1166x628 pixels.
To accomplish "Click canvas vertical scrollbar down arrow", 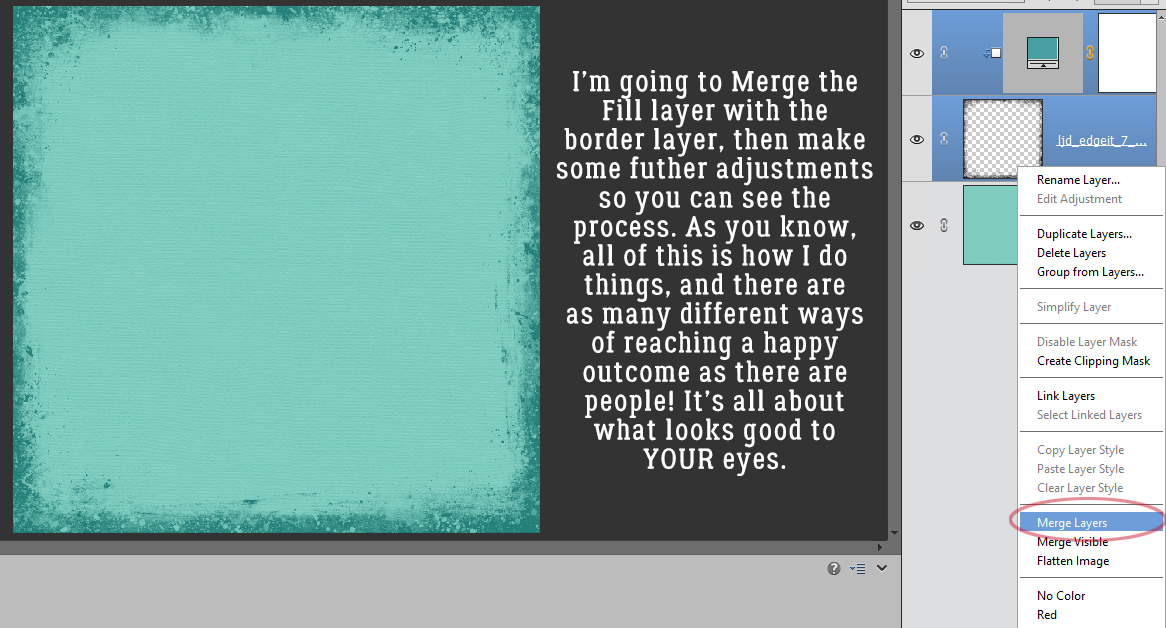I will click(895, 533).
